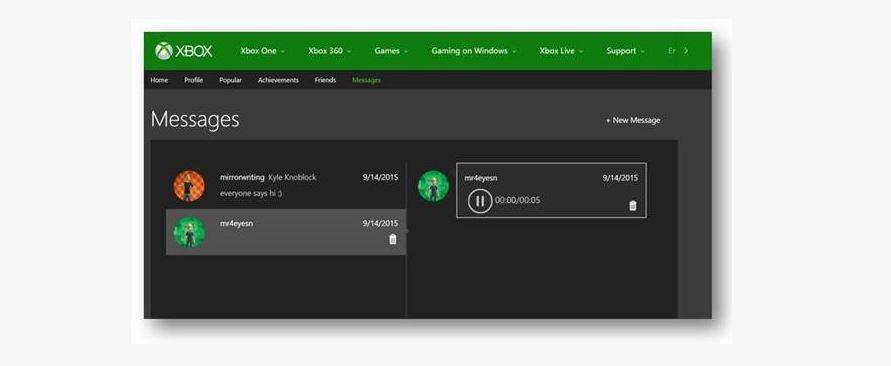Open Gaming on Windows dropdown

474,51
